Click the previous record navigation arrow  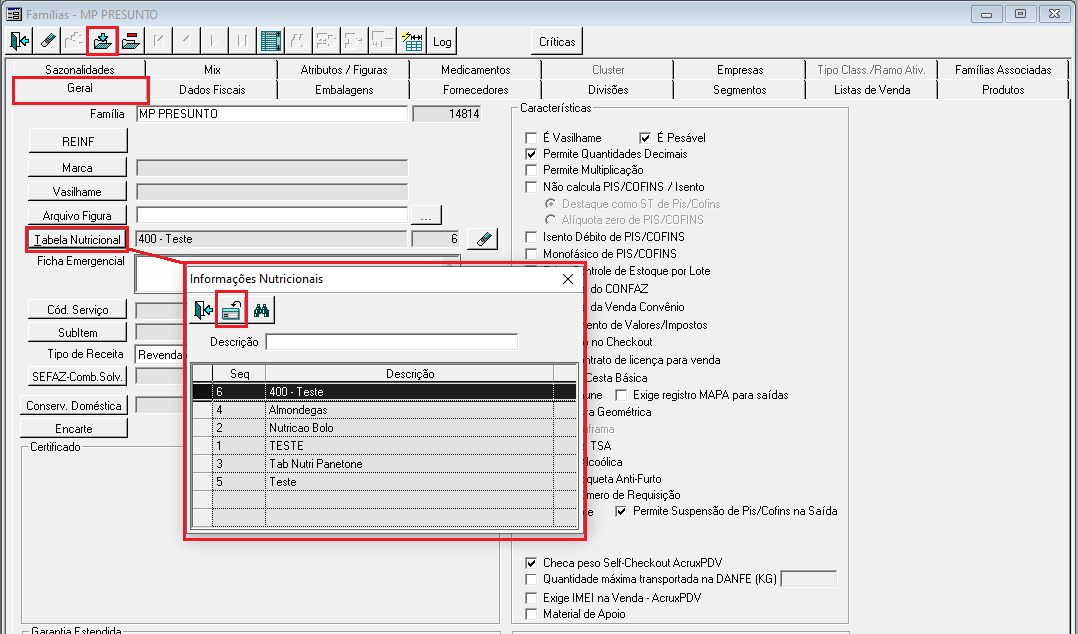186,41
